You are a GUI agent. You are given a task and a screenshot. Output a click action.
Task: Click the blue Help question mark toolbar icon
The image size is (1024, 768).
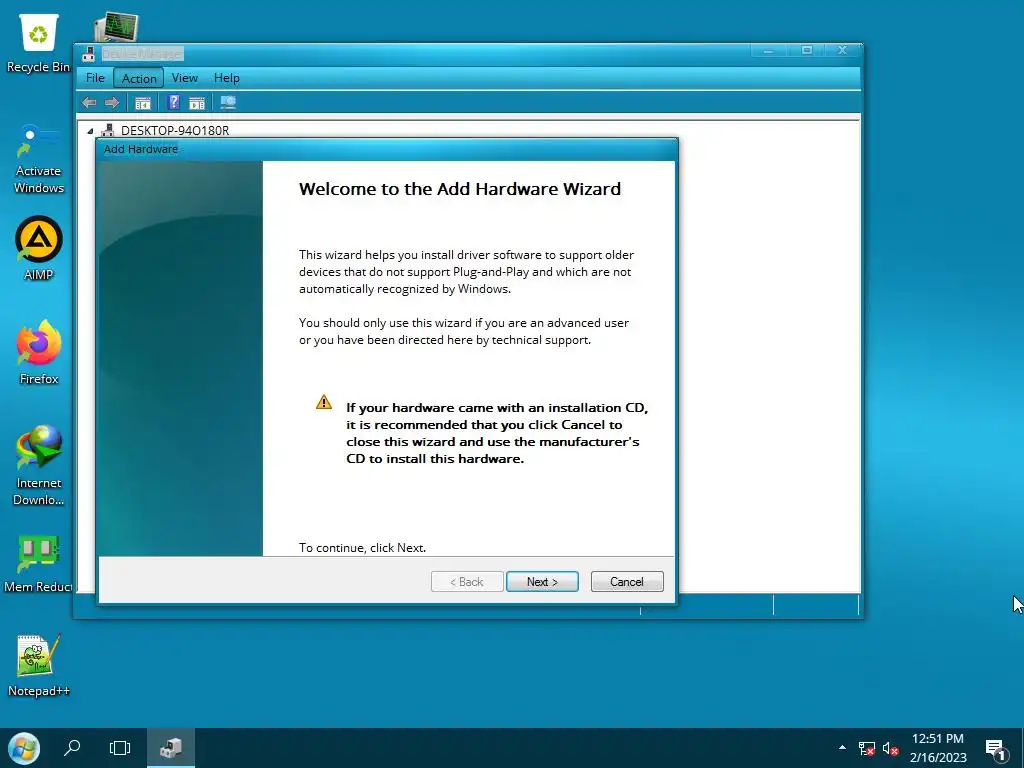[x=173, y=103]
